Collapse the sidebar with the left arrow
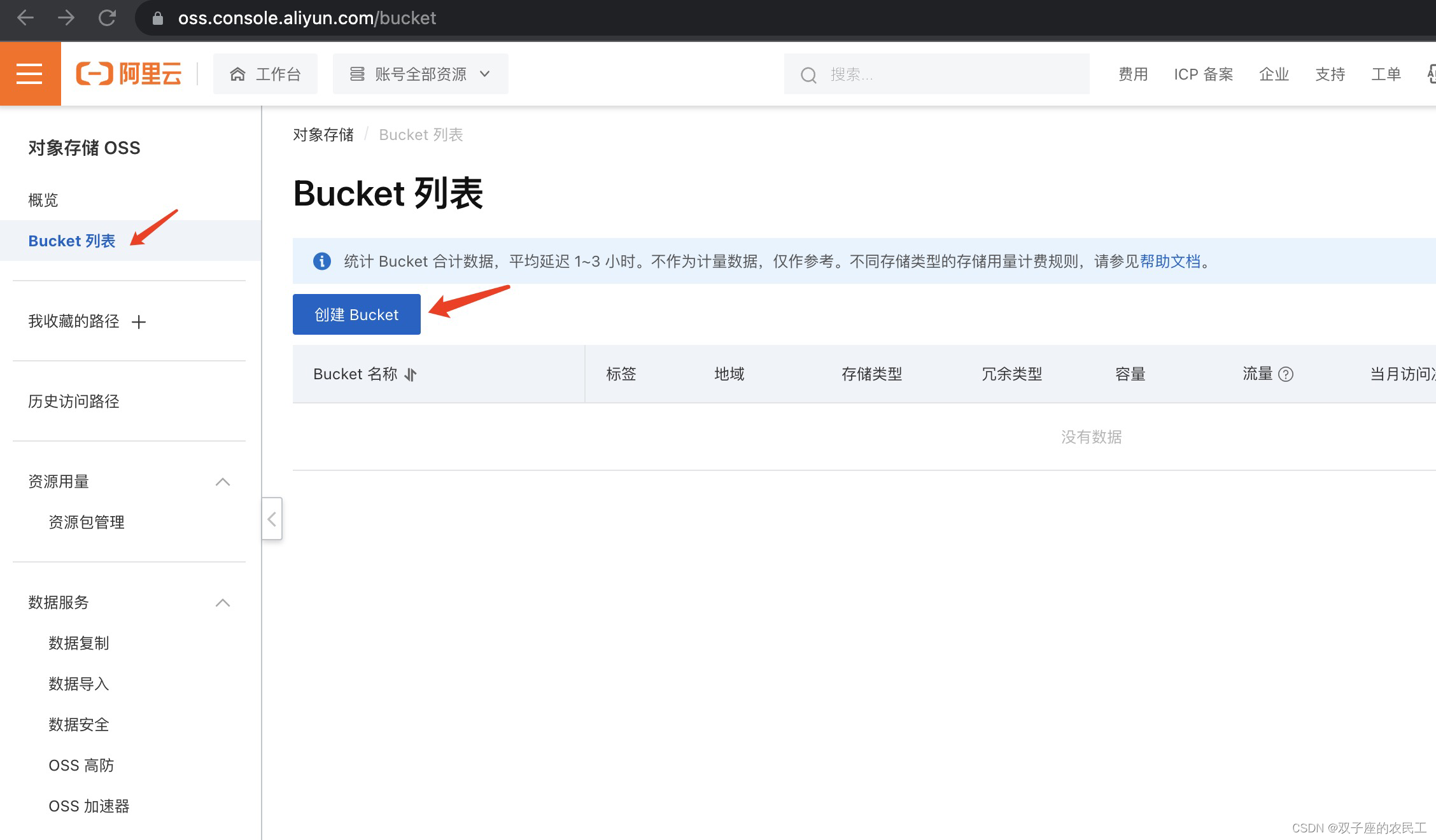The image size is (1436, 840). click(272, 519)
